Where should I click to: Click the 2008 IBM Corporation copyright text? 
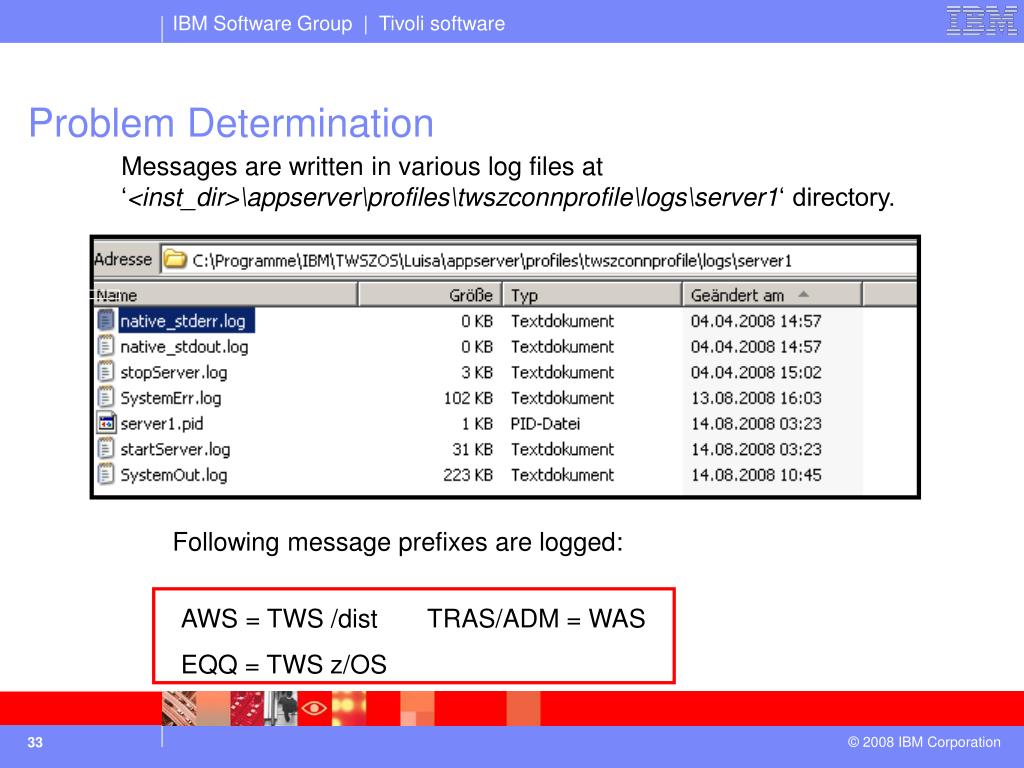coord(924,742)
